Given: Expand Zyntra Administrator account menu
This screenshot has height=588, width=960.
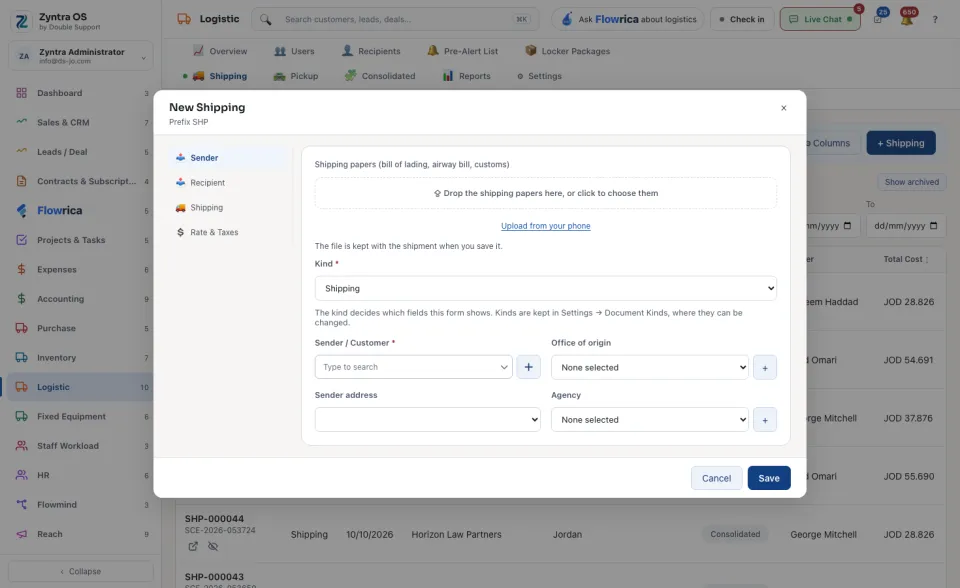Looking at the screenshot, I should [81, 56].
